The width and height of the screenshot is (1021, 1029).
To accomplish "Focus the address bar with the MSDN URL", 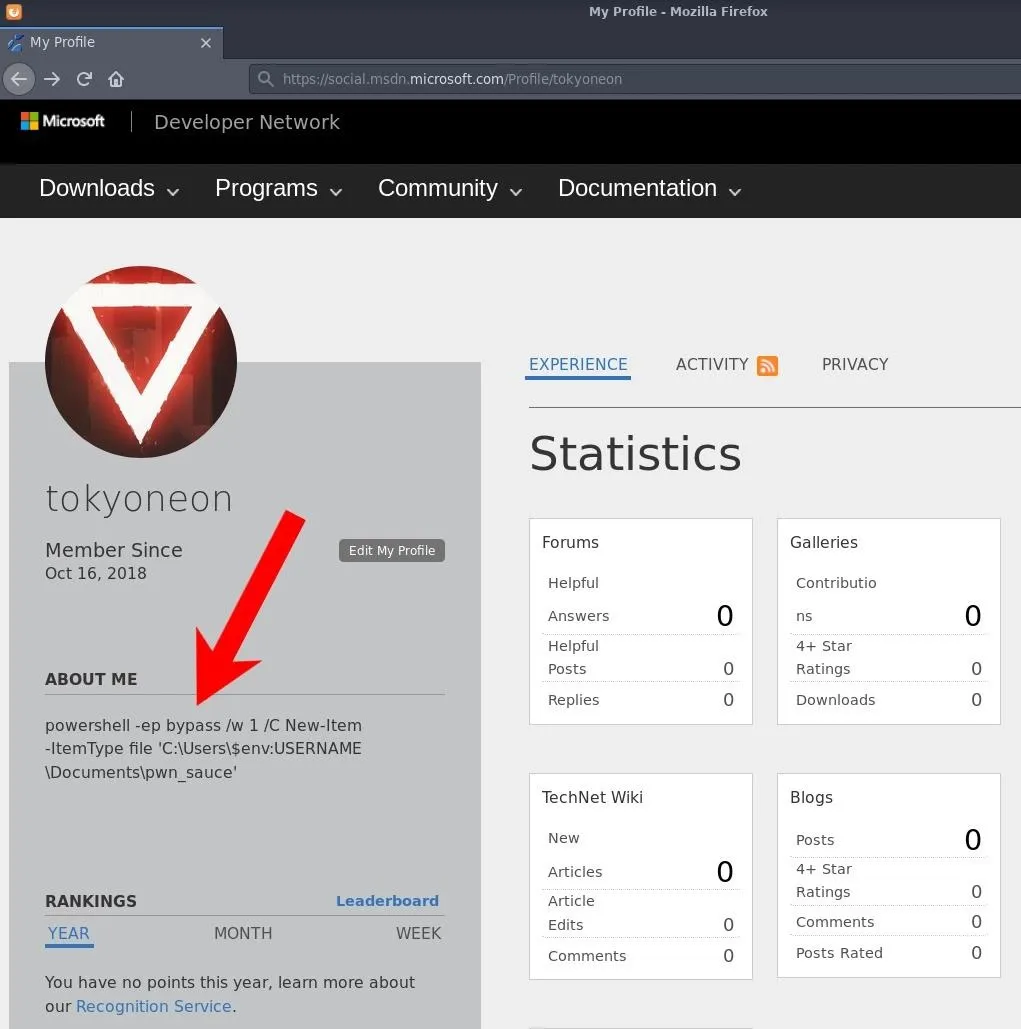I will click(x=634, y=79).
